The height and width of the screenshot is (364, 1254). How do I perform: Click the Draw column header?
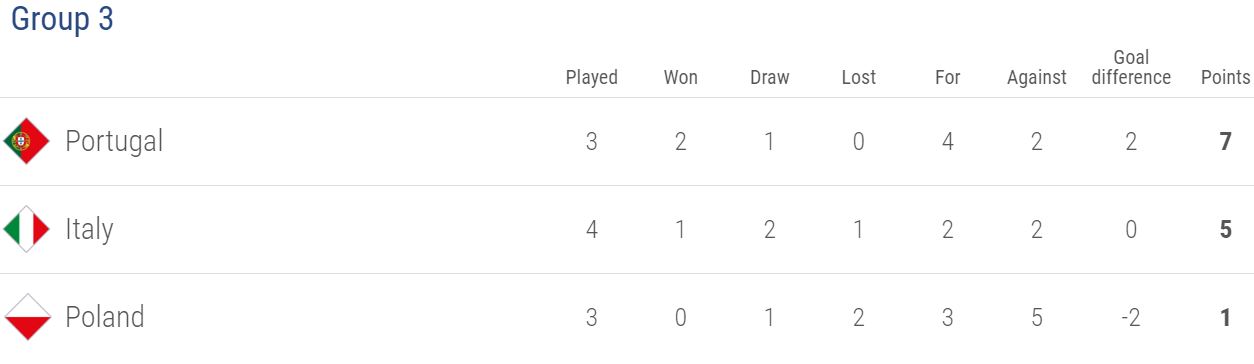[x=769, y=77]
